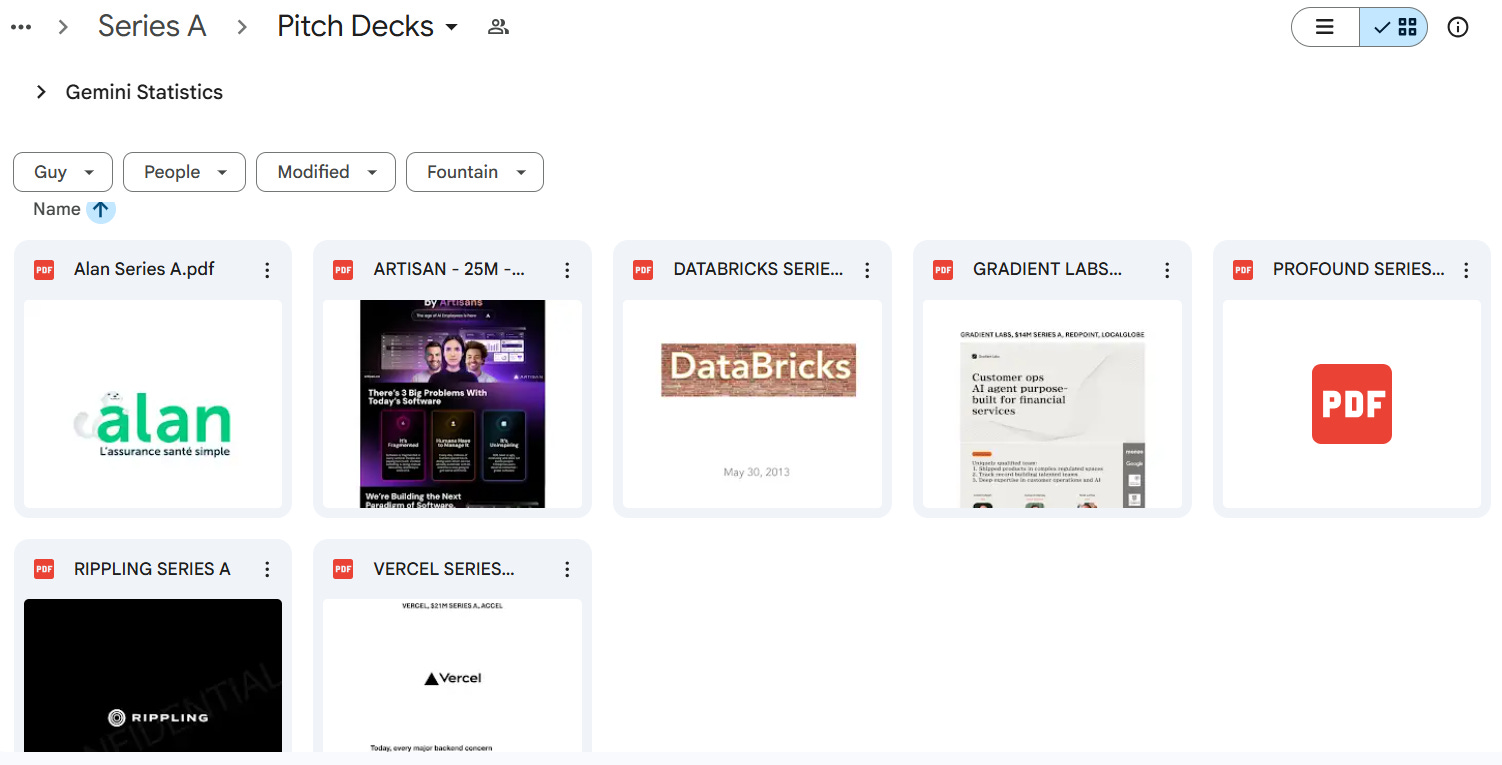Click the file name VERCEL SERIES...
This screenshot has width=1502, height=765.
point(444,569)
